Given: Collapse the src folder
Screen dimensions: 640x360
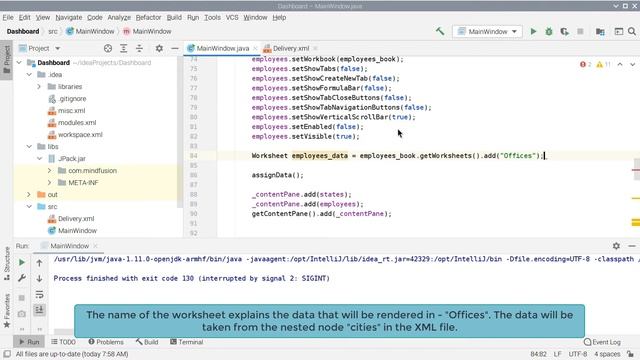Looking at the screenshot, I should [x=29, y=207].
